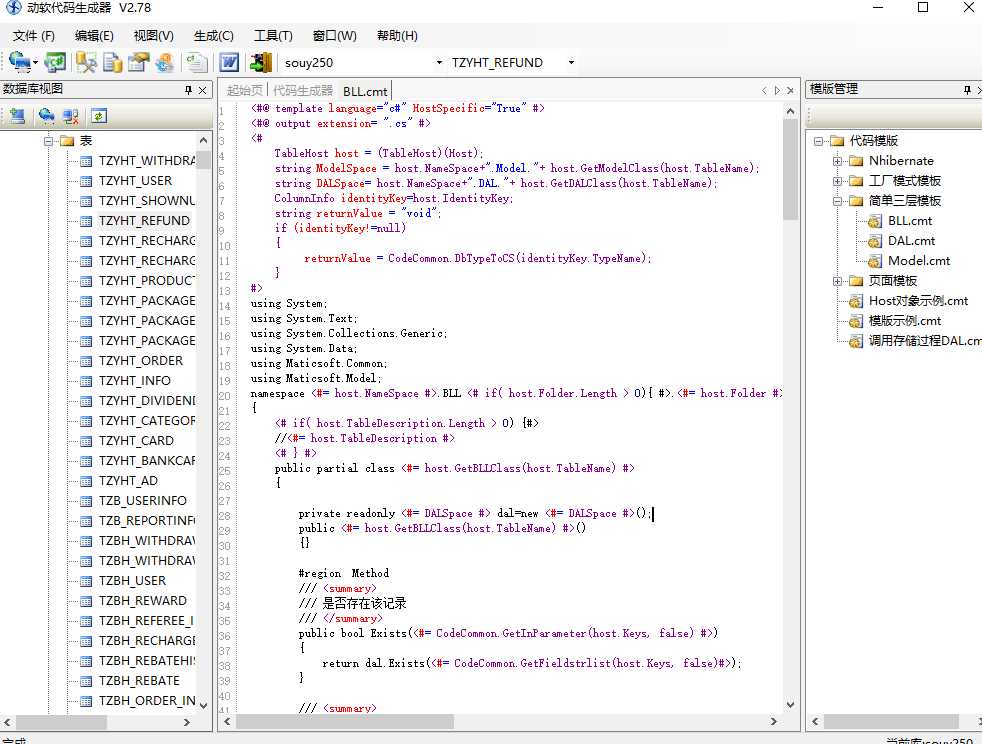Click the orange web globe toolbar icon

(x=165, y=62)
